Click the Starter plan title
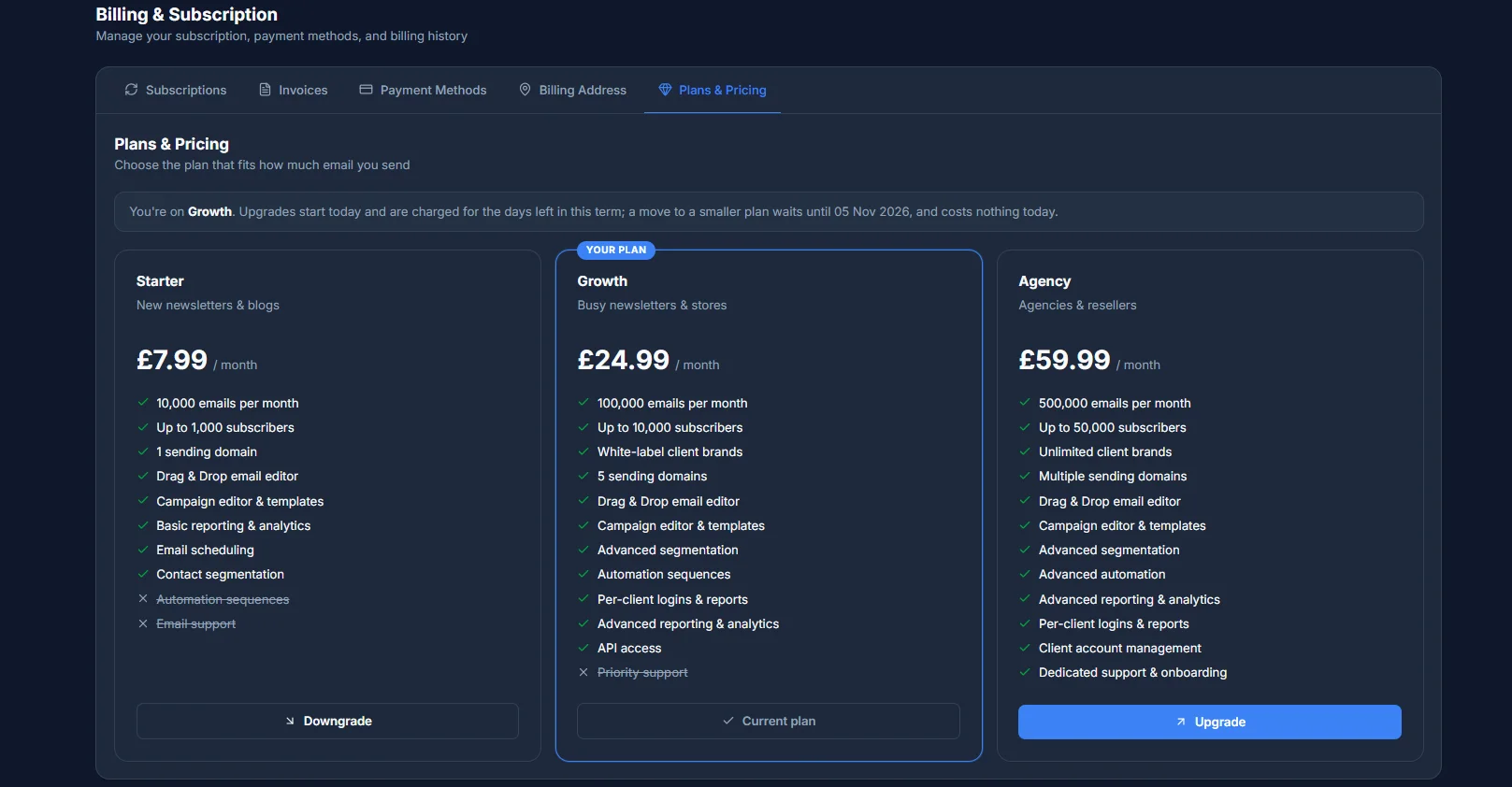1512x787 pixels. point(160,281)
